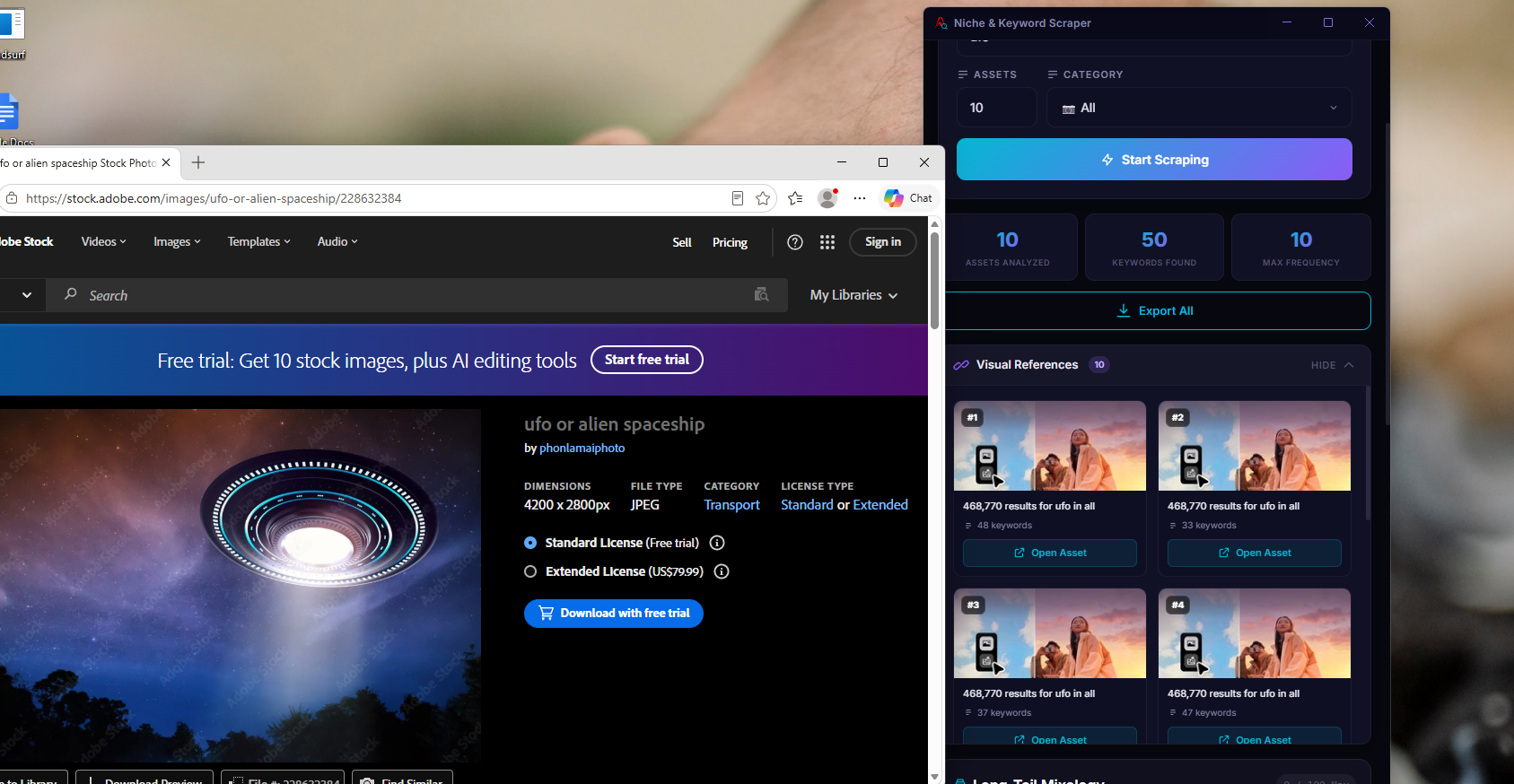Click the '48 keywords' text
1514x784 pixels.
click(x=1004, y=526)
